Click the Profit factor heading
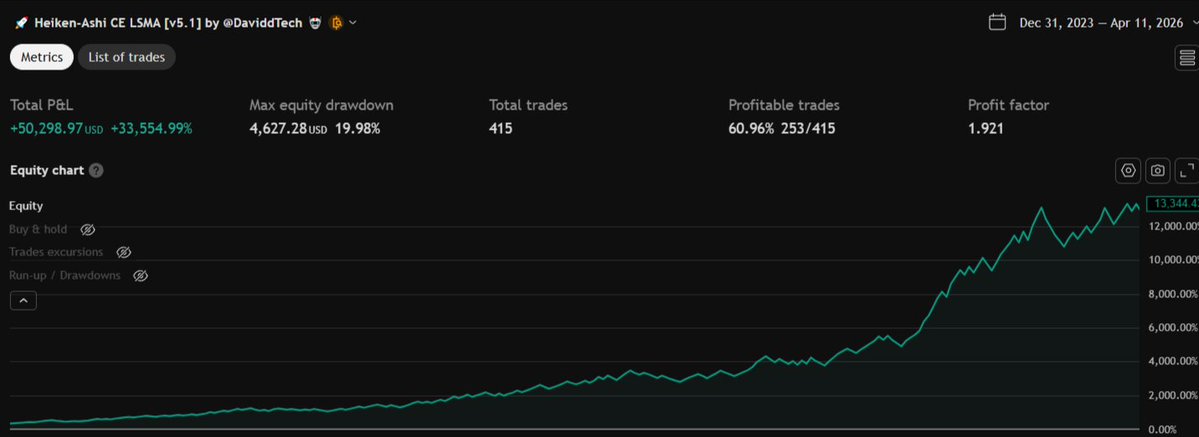This screenshot has width=1199, height=437. pyautogui.click(x=1009, y=106)
